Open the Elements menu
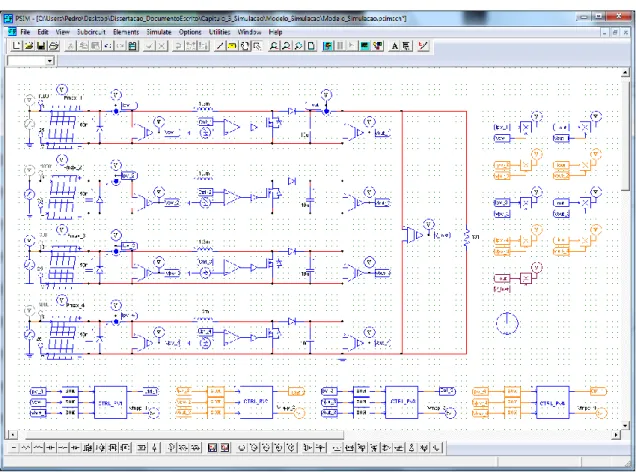 (126, 32)
